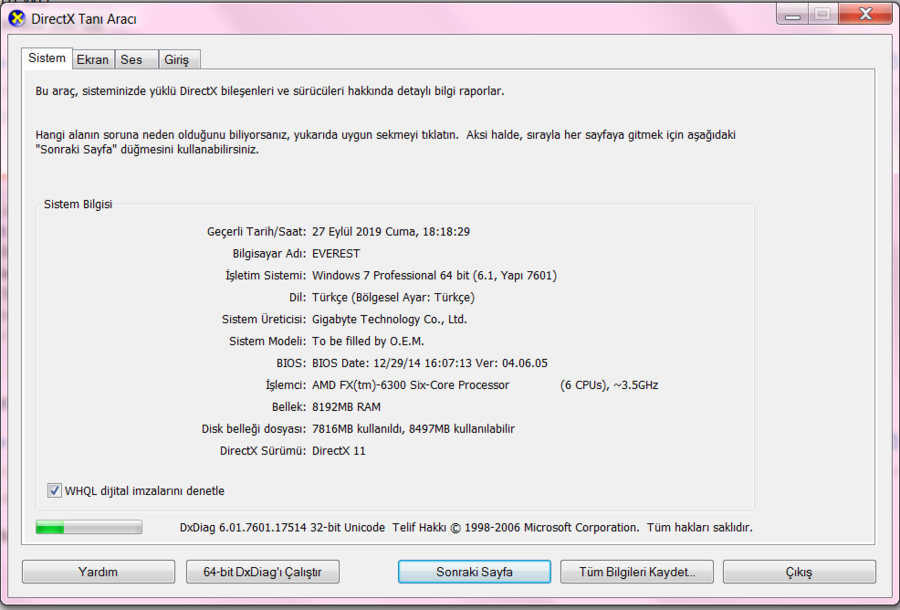Click DxDiag 6.01.7601.17514 version text

point(282,527)
